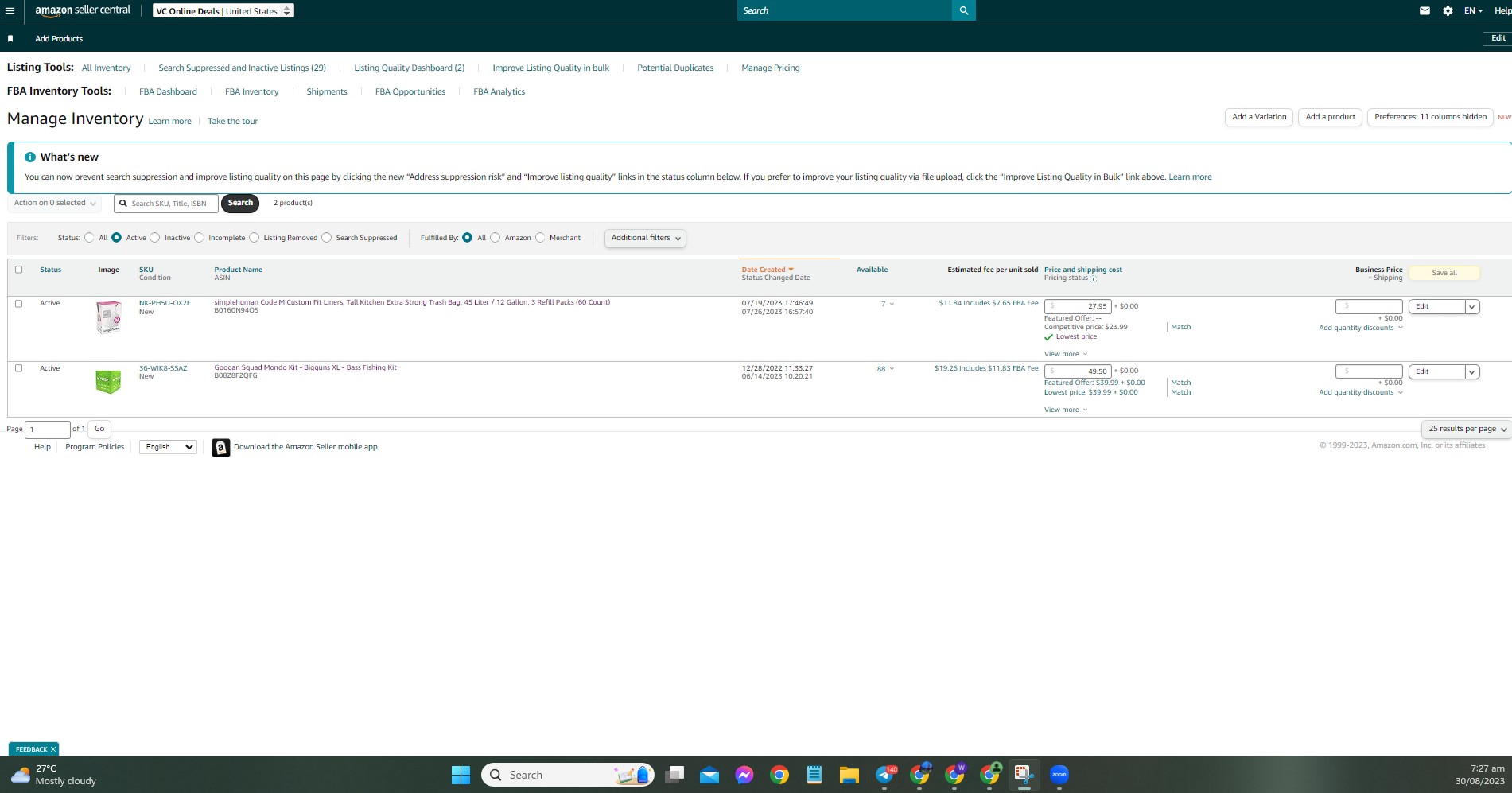1512x793 pixels.
Task: Click the bookmark icon beside Add Products
Action: pyautogui.click(x=10, y=38)
